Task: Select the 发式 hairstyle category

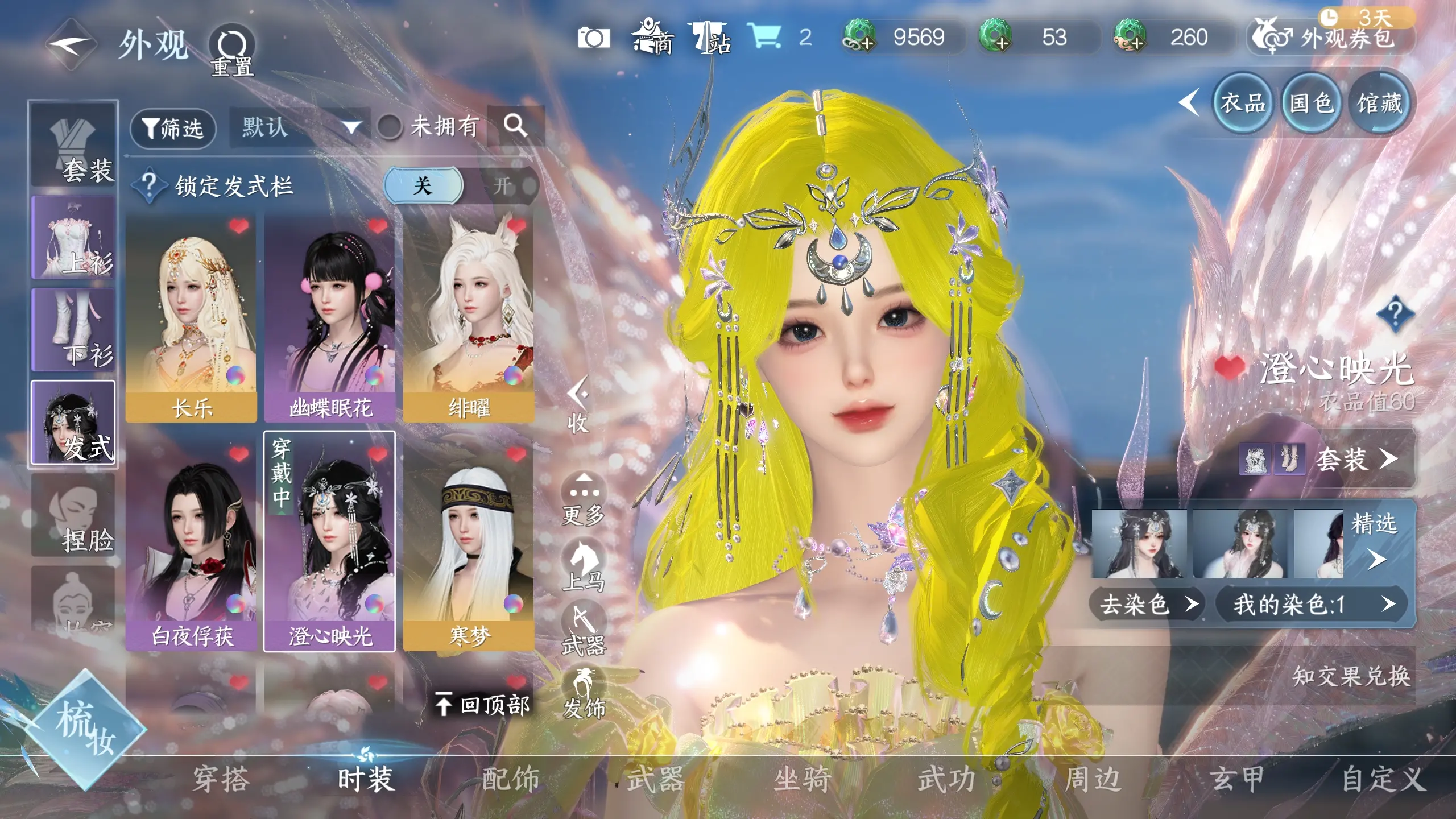Action: 73,422
